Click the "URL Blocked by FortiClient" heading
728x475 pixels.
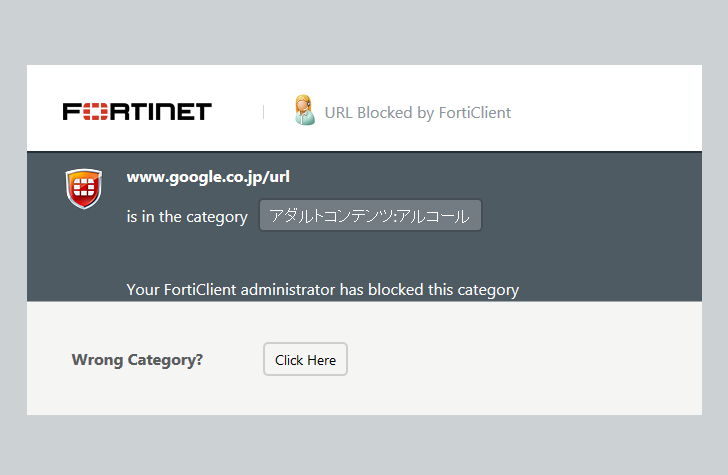[x=417, y=113]
